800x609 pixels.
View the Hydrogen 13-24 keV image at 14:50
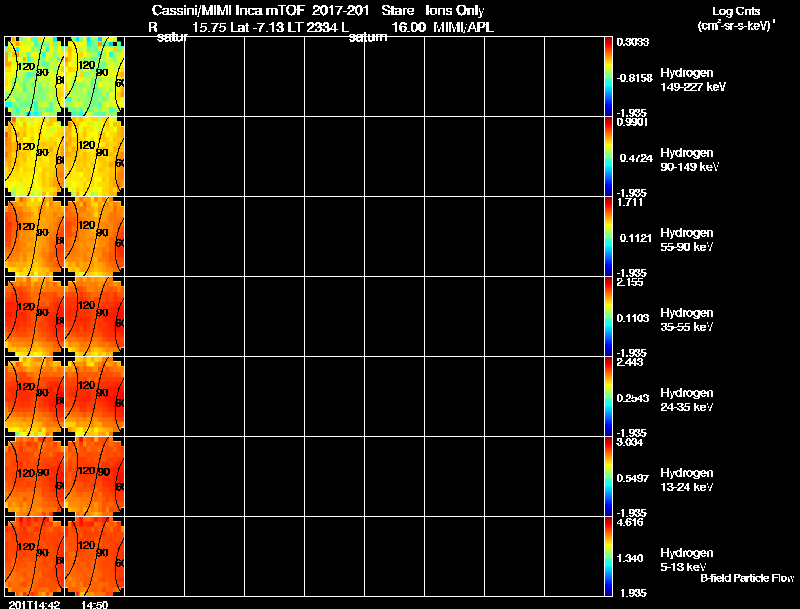[94, 477]
